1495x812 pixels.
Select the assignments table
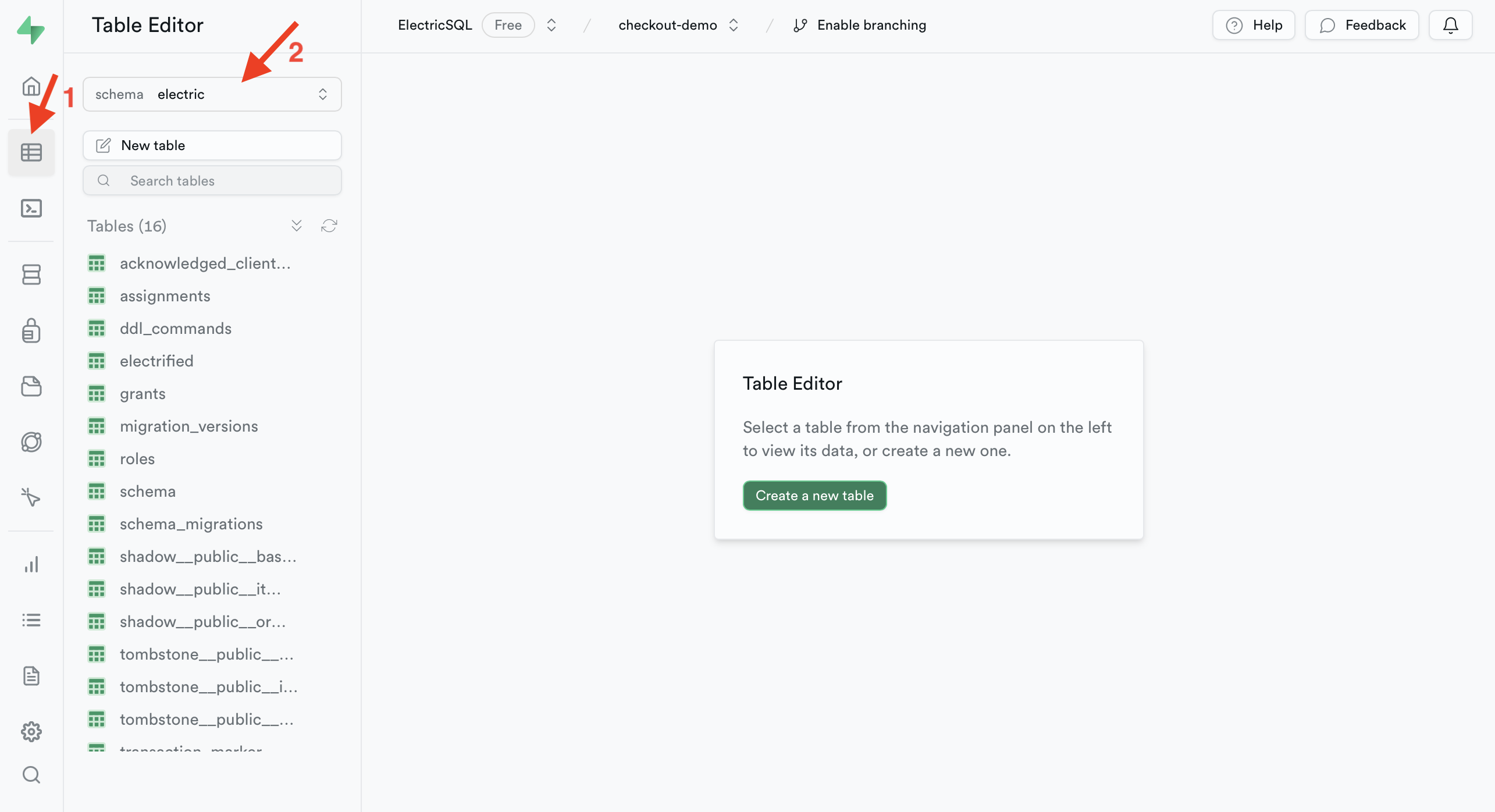165,295
